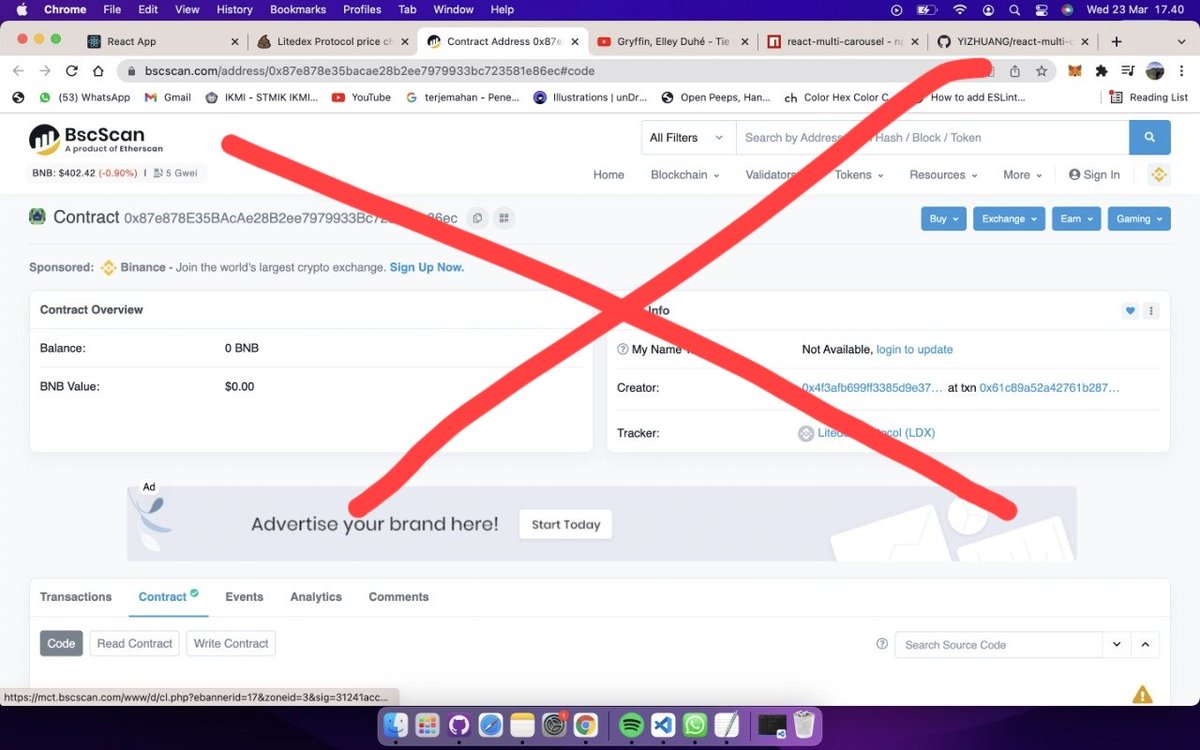The width and height of the screenshot is (1200, 750).
Task: Click the Home nav link
Action: pyautogui.click(x=609, y=174)
